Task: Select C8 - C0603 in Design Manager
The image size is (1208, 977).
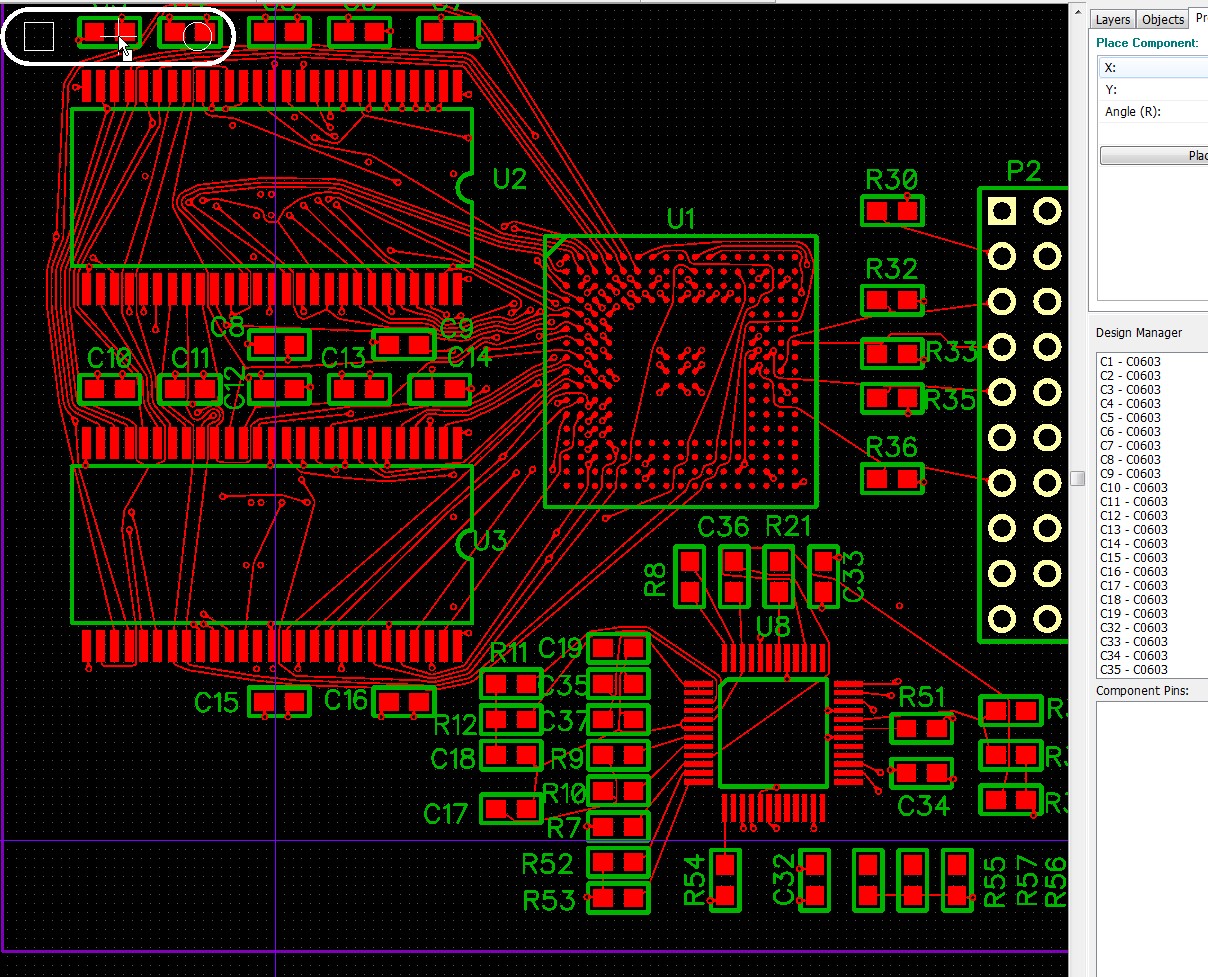Action: (x=1130, y=459)
